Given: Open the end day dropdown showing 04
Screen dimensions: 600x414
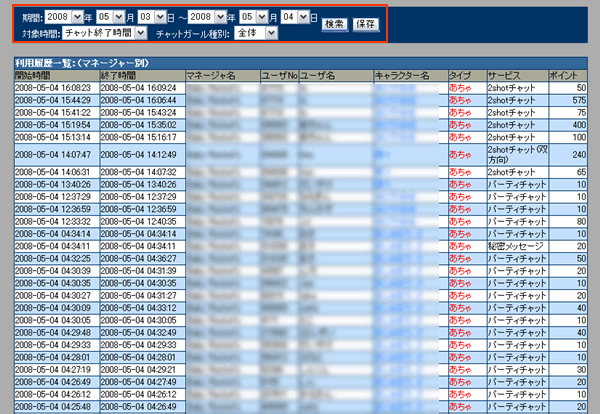Looking at the screenshot, I should click(294, 18).
